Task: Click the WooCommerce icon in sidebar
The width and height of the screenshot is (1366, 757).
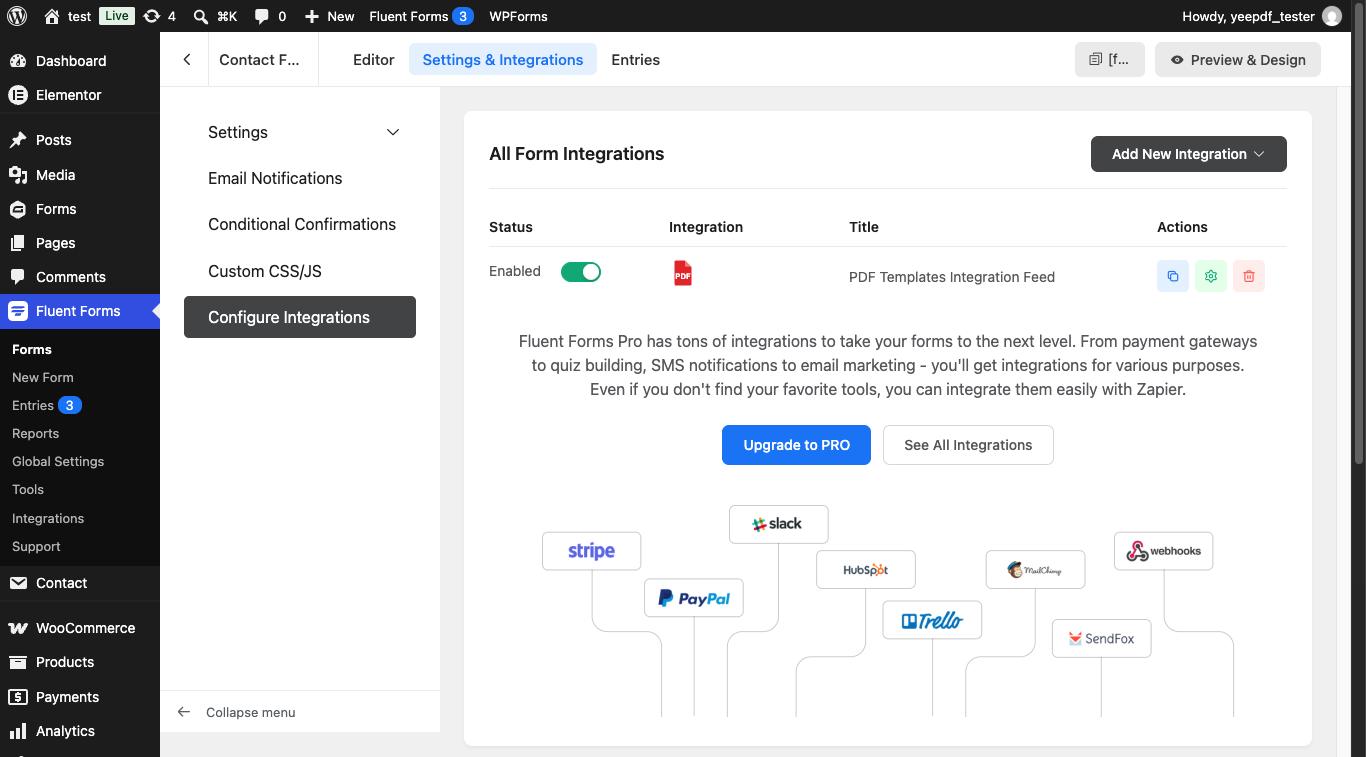Action: click(18, 628)
